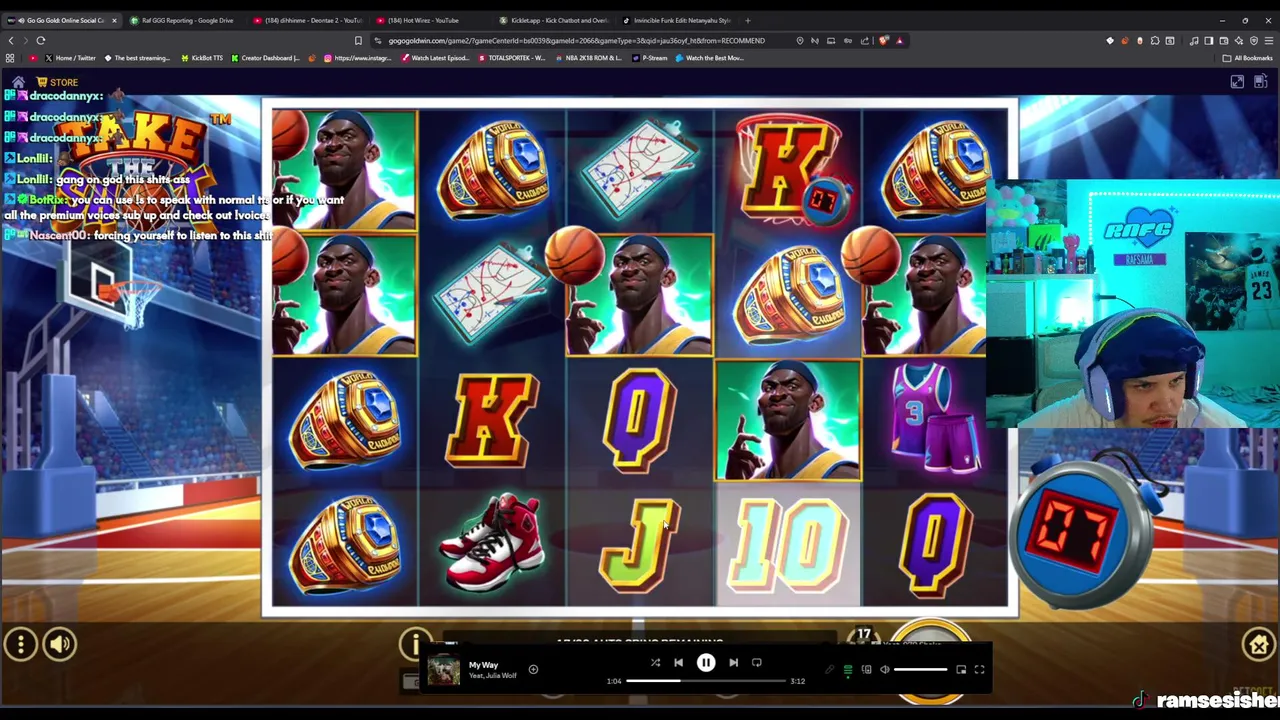1280x720 pixels.
Task: Reload the page
Action: pos(41,41)
